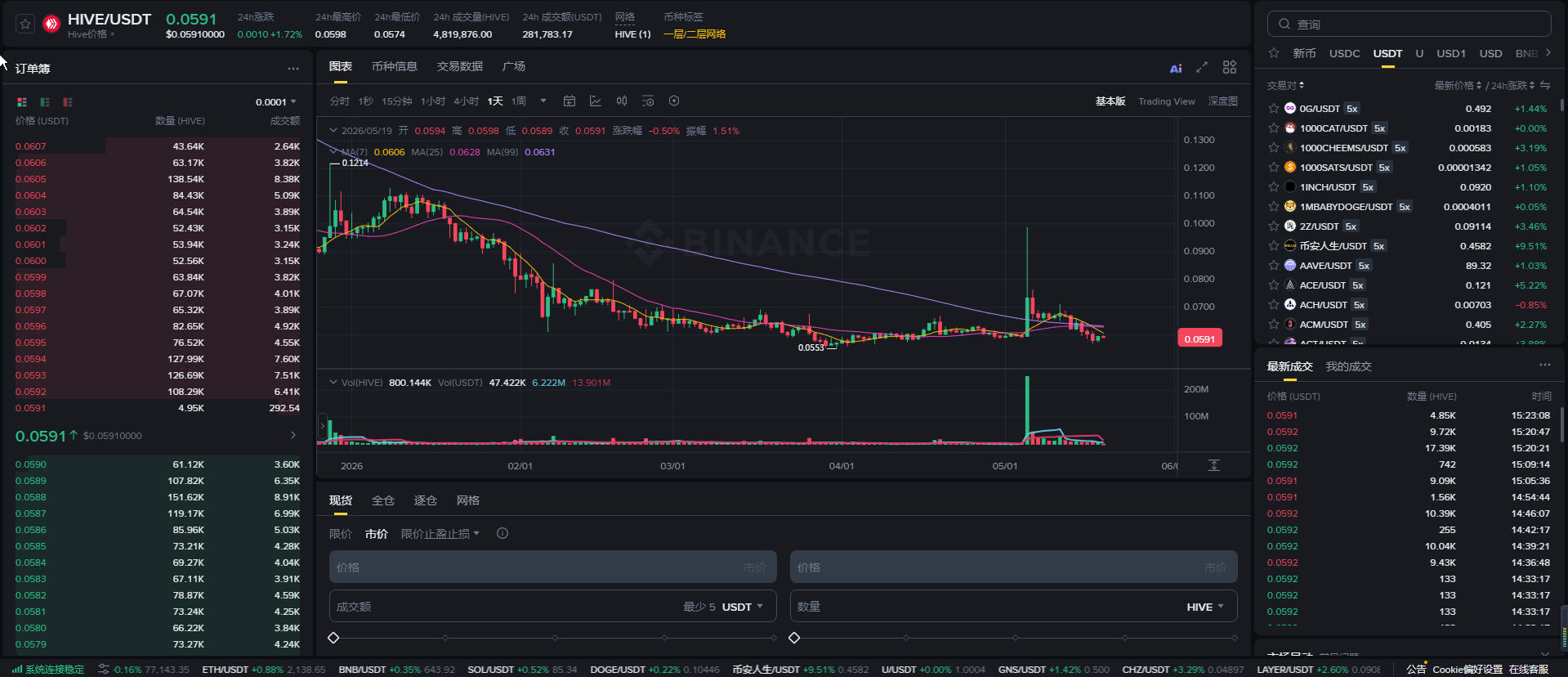The height and width of the screenshot is (677, 1568).
Task: Open the HIVE unit dropdown in 数量 field
Action: click(x=1205, y=607)
